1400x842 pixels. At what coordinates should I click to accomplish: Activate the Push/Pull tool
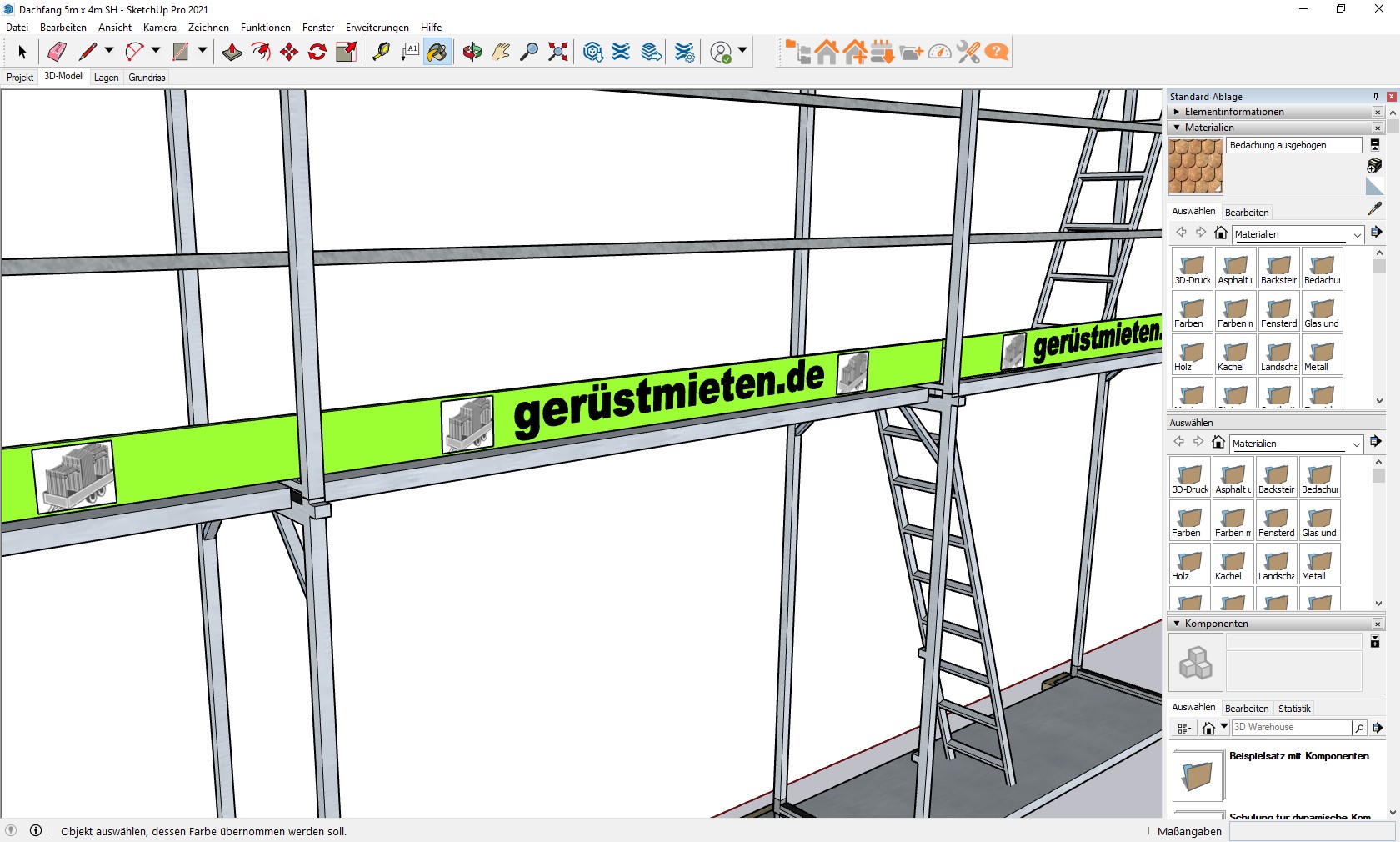coord(232,52)
